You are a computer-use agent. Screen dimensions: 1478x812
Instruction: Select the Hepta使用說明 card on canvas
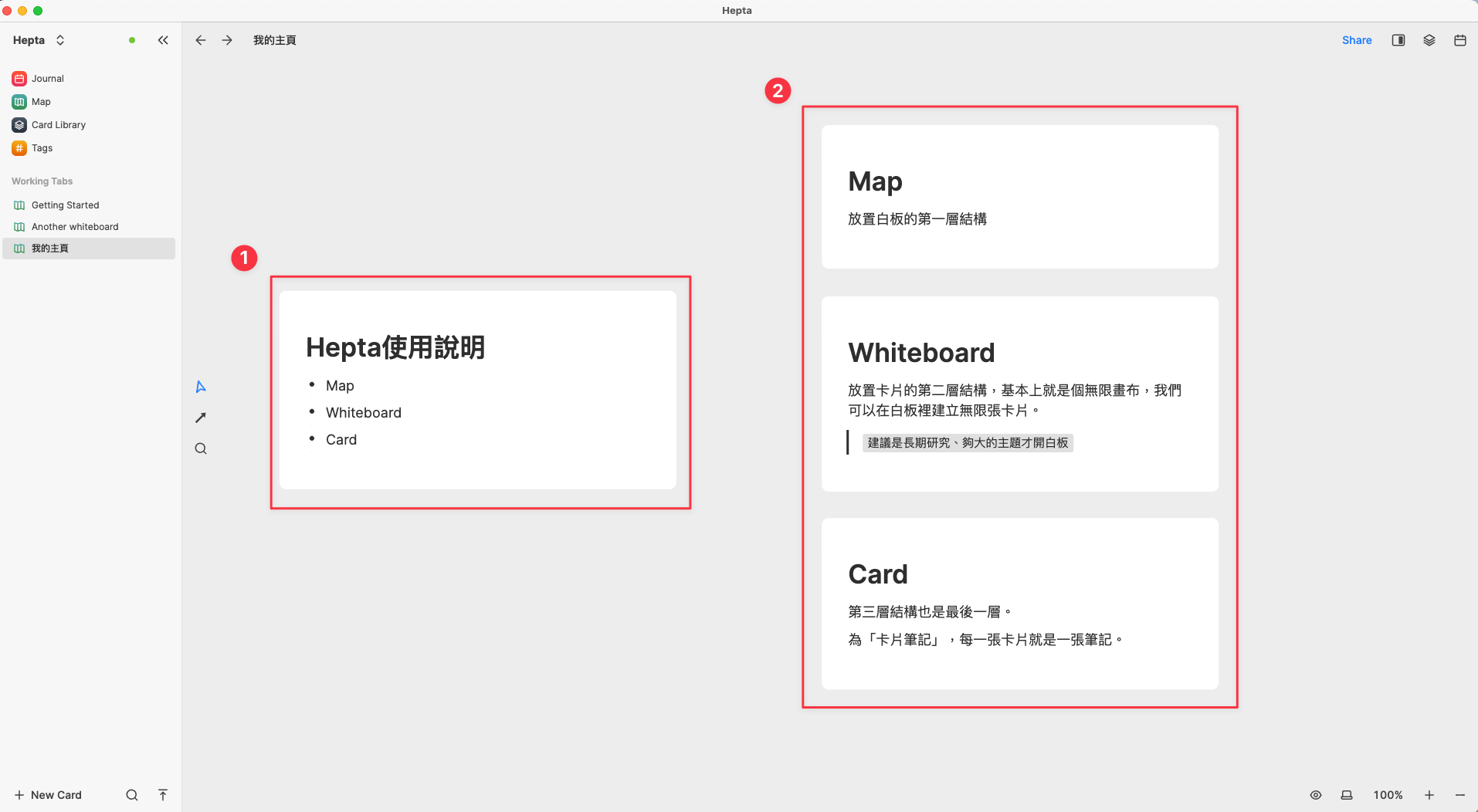(479, 390)
